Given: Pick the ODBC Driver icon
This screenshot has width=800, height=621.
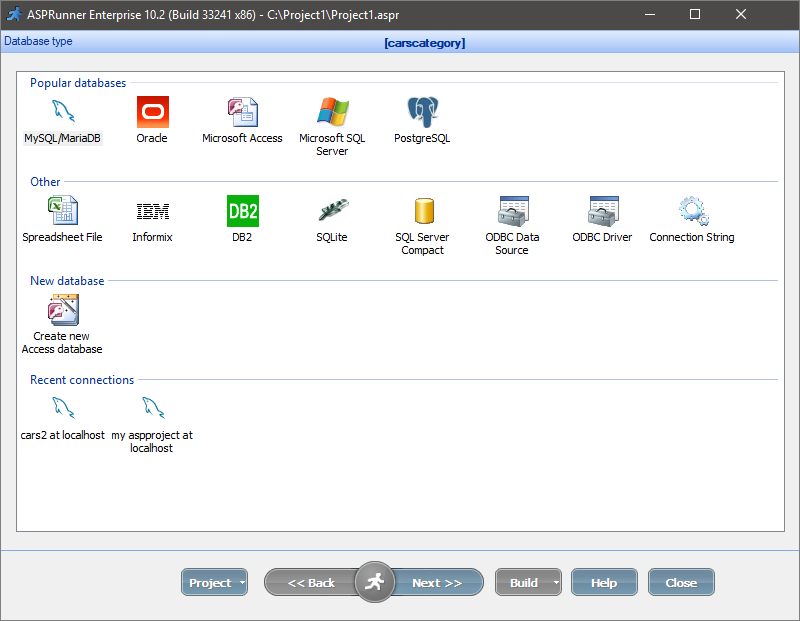Looking at the screenshot, I should [603, 211].
